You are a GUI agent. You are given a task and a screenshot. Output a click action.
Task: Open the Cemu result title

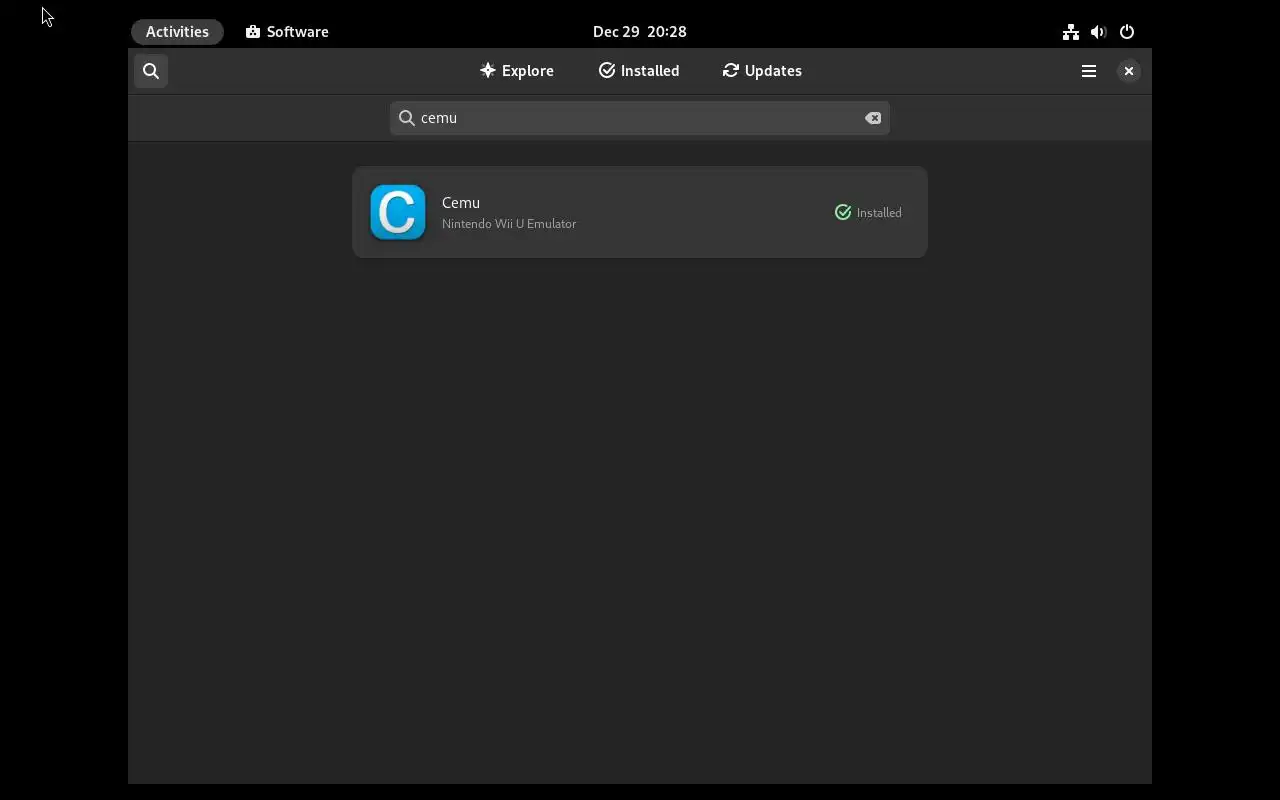461,202
